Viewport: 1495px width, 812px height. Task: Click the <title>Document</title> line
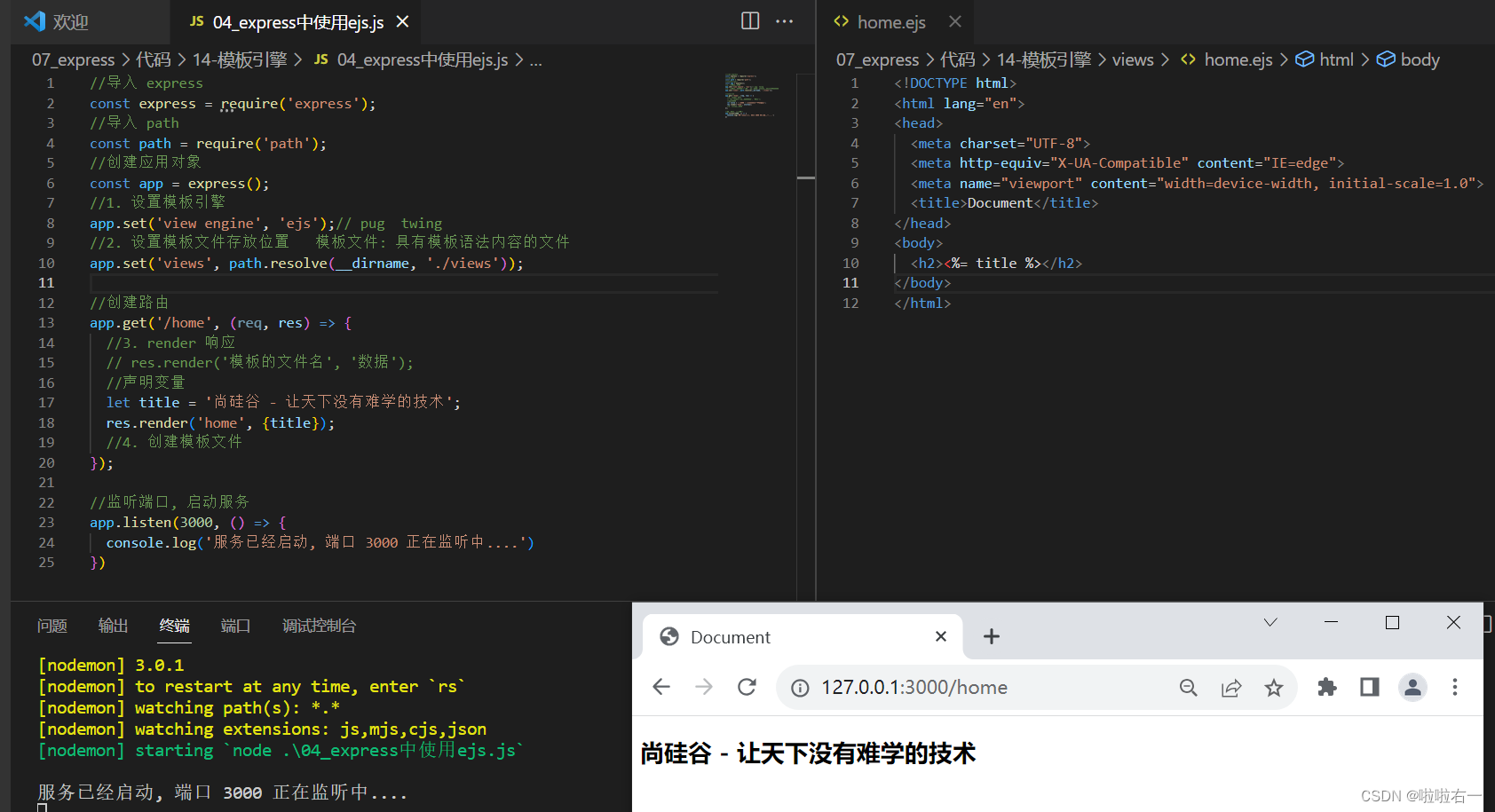pos(1004,203)
